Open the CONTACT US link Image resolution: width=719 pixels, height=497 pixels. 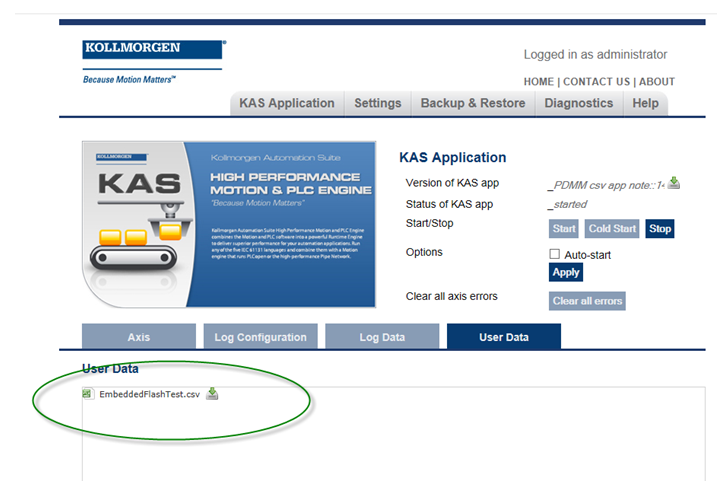coord(596,82)
